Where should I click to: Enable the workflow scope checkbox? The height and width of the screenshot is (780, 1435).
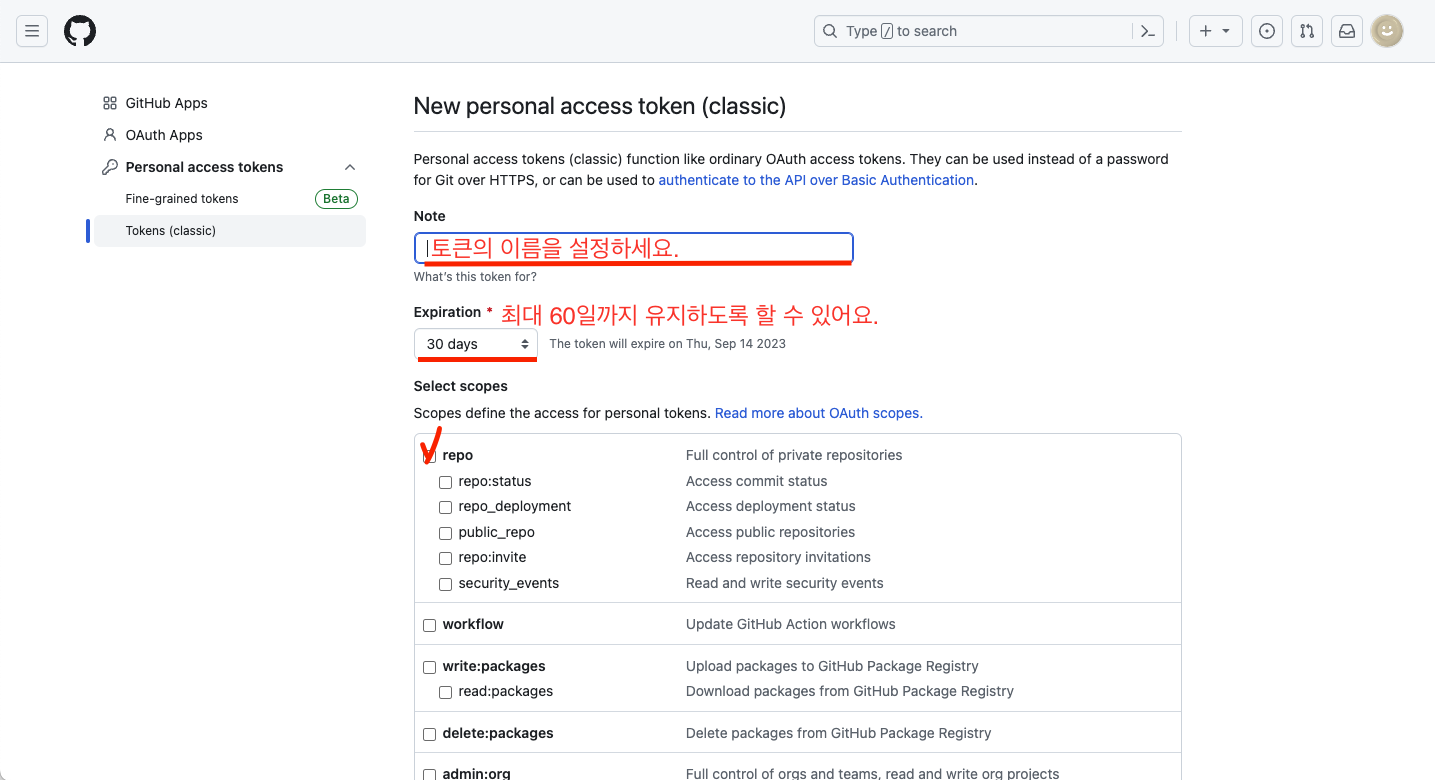coord(430,625)
